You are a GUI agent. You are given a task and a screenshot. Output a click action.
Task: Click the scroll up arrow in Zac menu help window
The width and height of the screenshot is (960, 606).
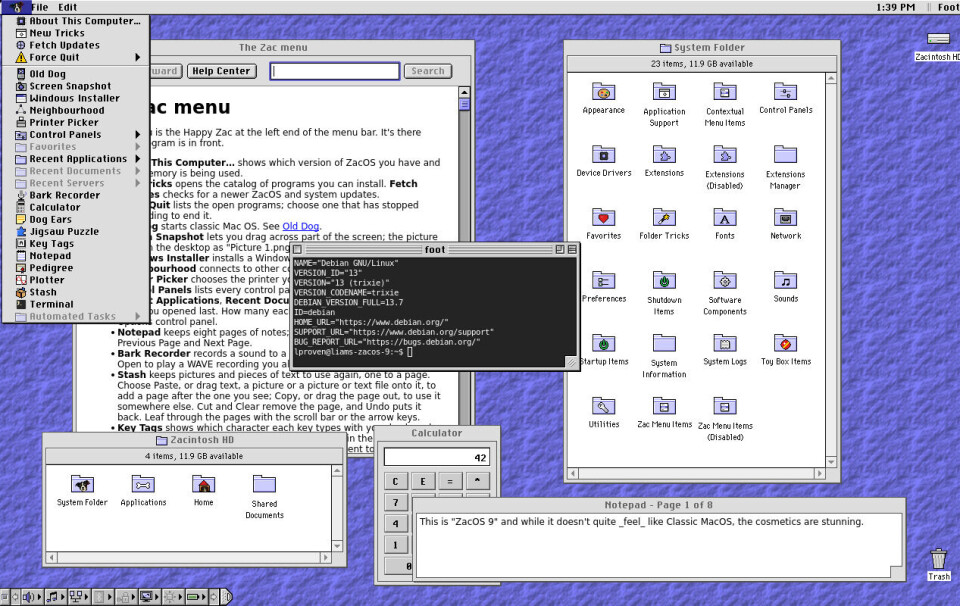(464, 92)
